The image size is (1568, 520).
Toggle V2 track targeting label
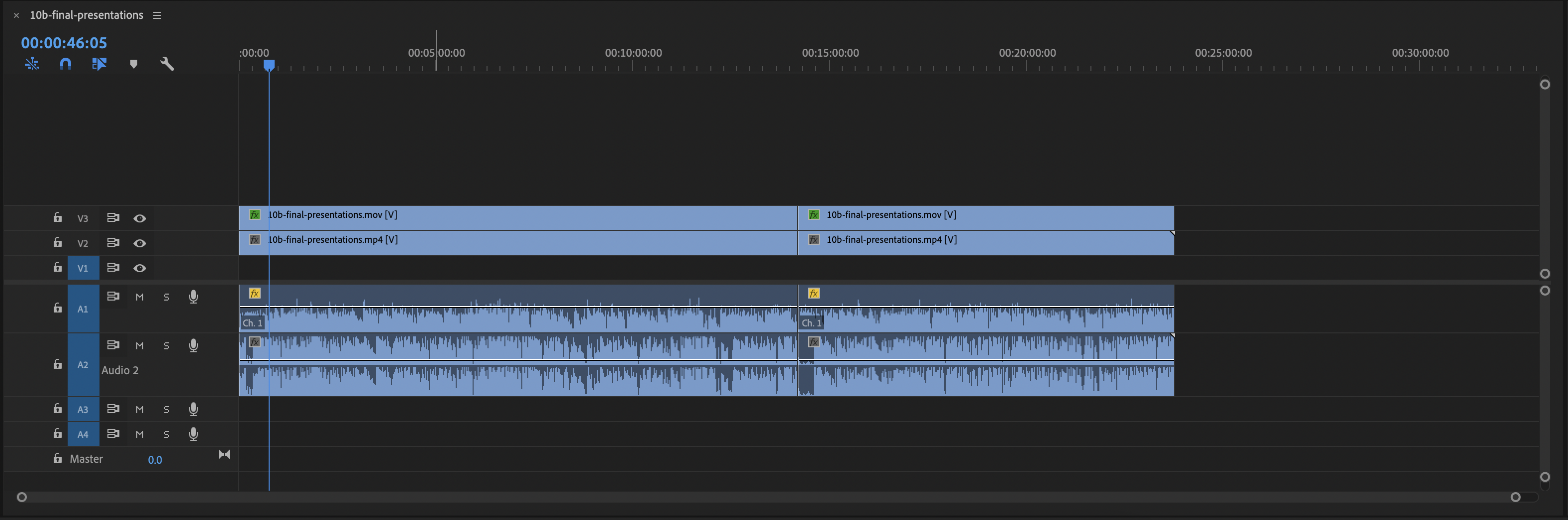[83, 243]
